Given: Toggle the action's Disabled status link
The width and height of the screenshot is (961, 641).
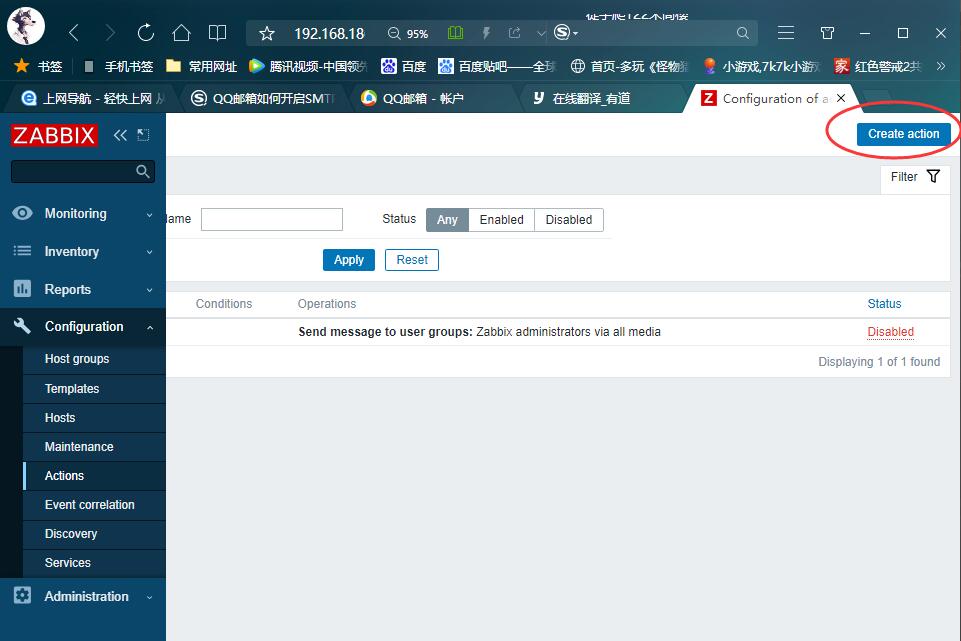Looking at the screenshot, I should click(x=891, y=332).
